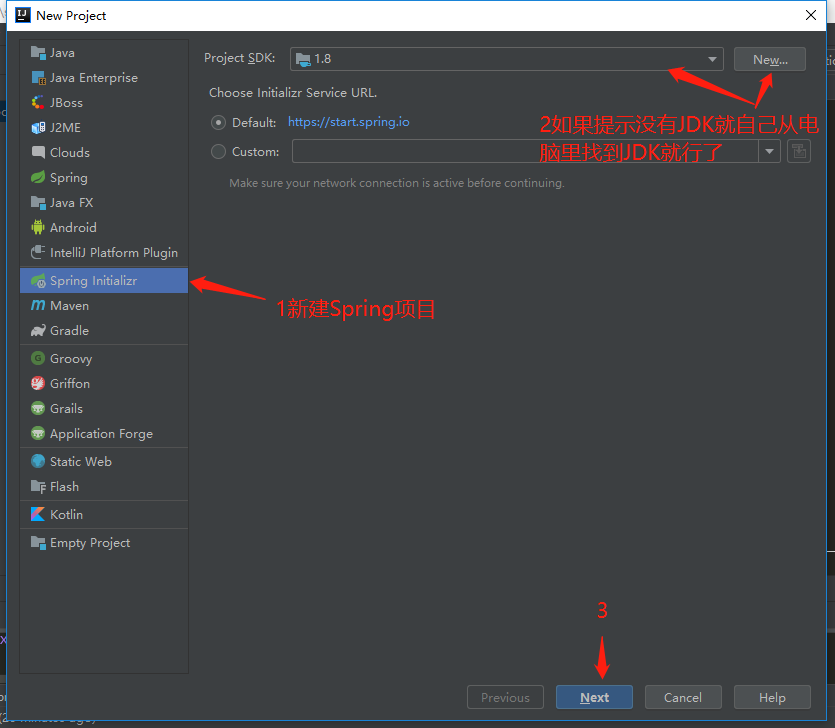
Task: Click the Previous button
Action: (505, 697)
